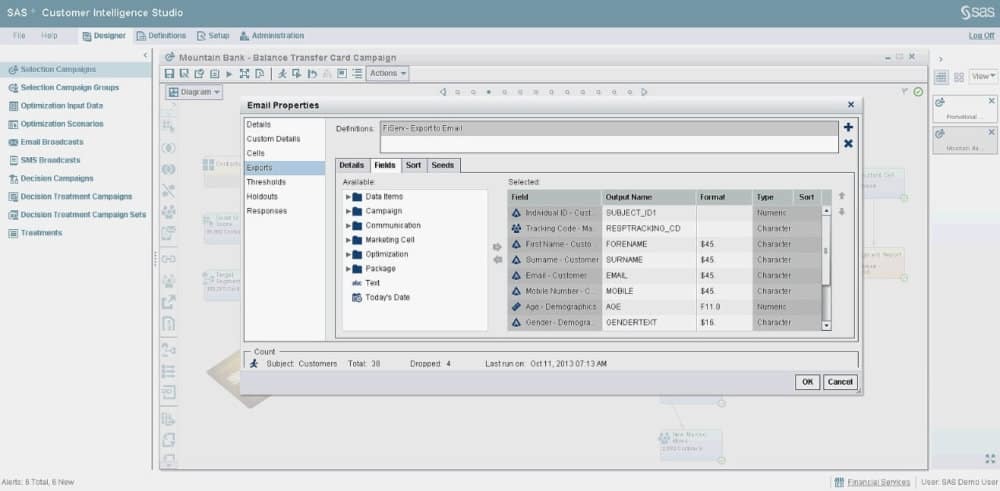Click the Today's Date calendar icon
This screenshot has width=1000, height=491.
click(356, 297)
